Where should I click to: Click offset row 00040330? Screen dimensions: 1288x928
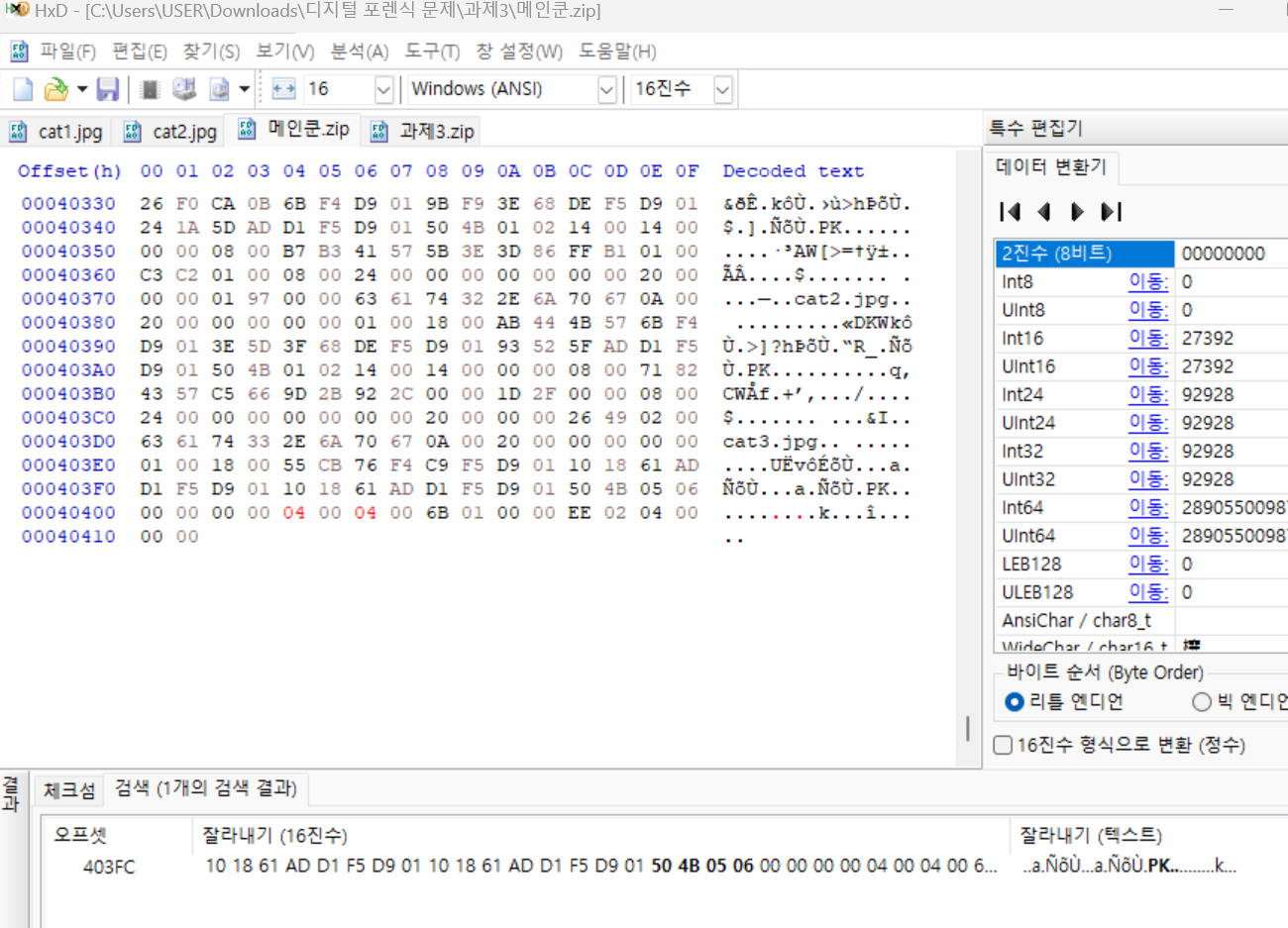pos(68,204)
